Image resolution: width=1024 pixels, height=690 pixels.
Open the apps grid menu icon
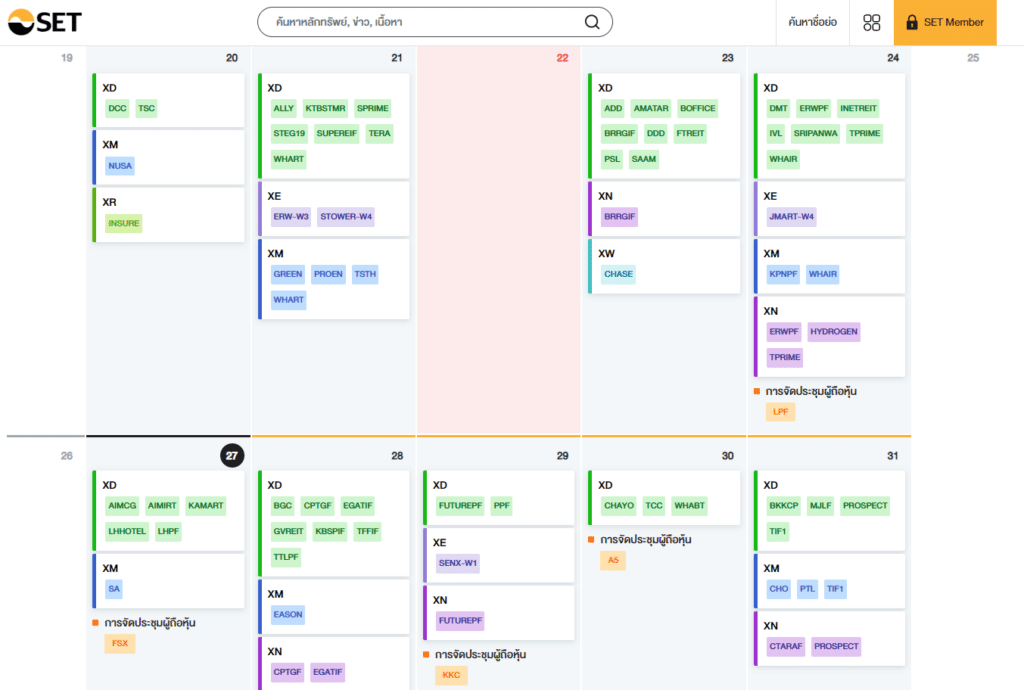point(871,22)
